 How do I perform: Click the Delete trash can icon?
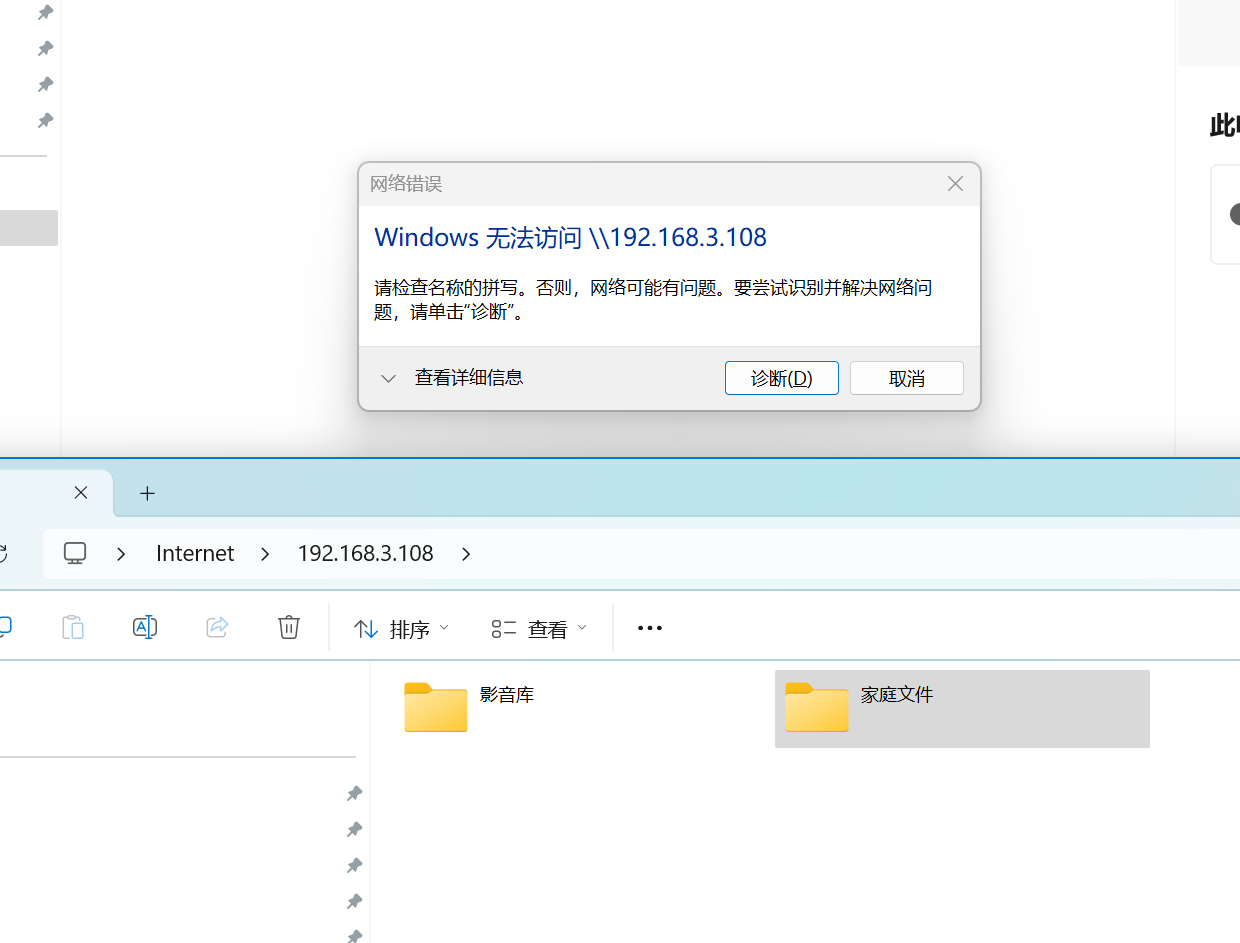pos(289,627)
